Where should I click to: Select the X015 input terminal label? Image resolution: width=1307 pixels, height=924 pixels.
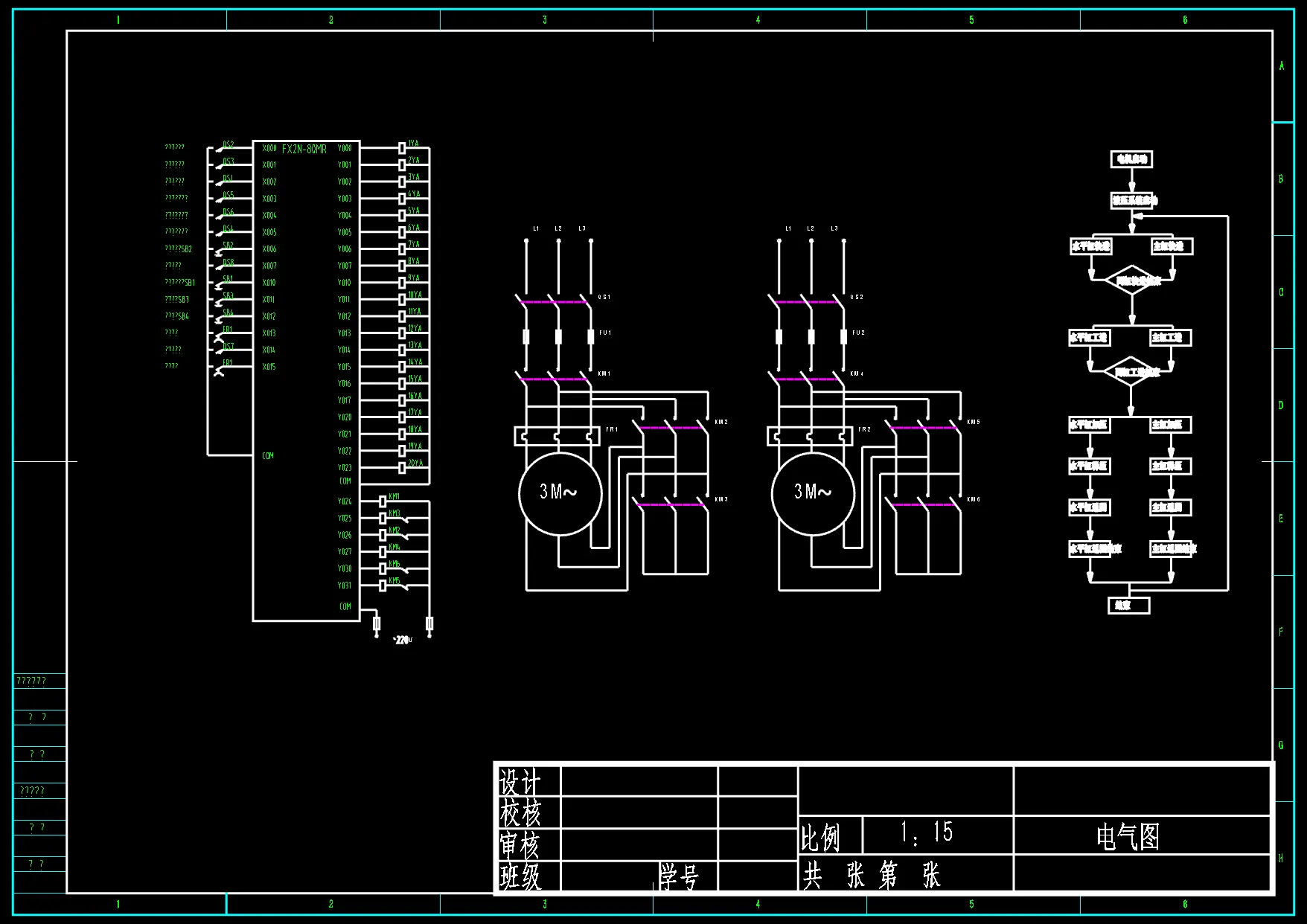tap(269, 367)
